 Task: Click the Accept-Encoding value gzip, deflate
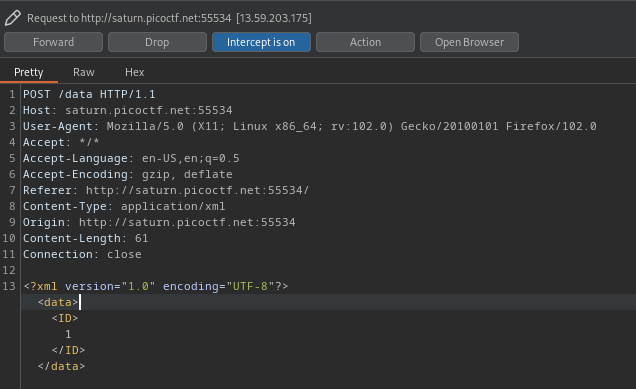coord(187,174)
